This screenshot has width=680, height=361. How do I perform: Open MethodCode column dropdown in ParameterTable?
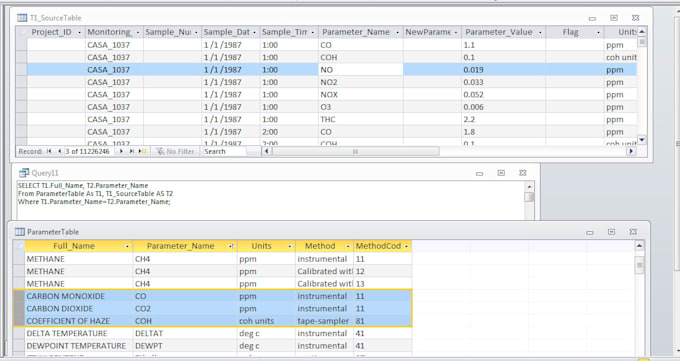coord(406,246)
